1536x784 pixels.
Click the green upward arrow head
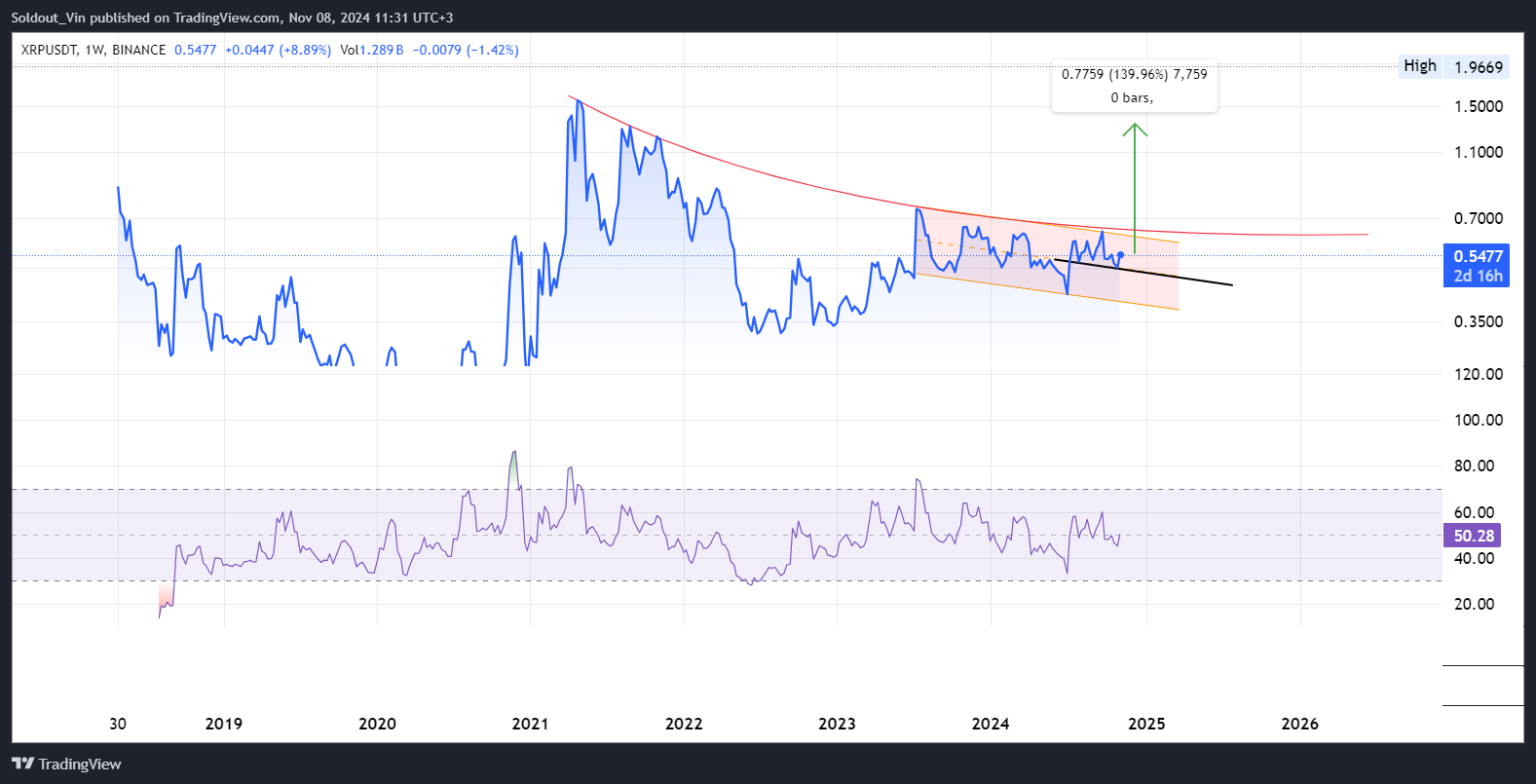click(1134, 129)
